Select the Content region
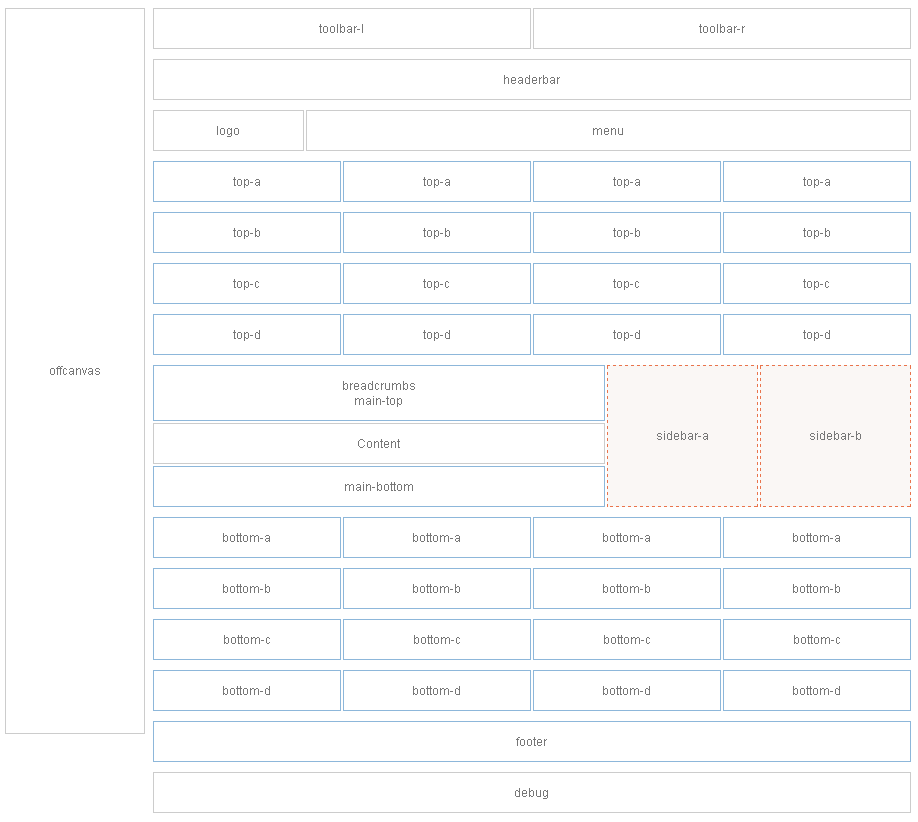Image resolution: width=918 pixels, height=822 pixels. pos(379,443)
